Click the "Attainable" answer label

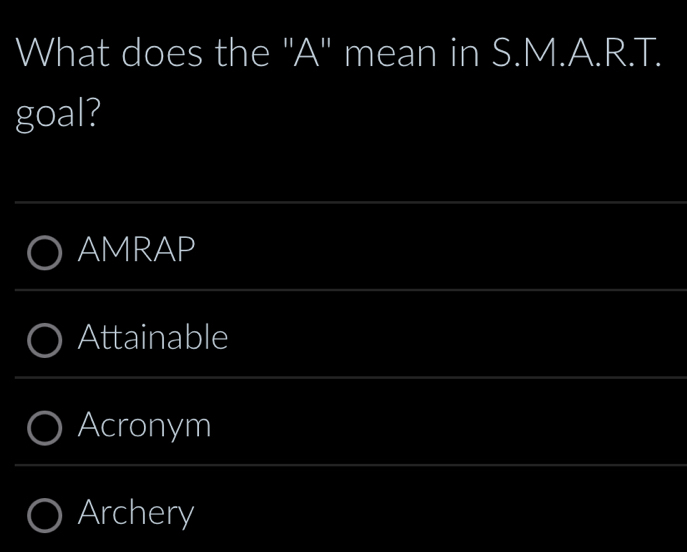coord(153,338)
